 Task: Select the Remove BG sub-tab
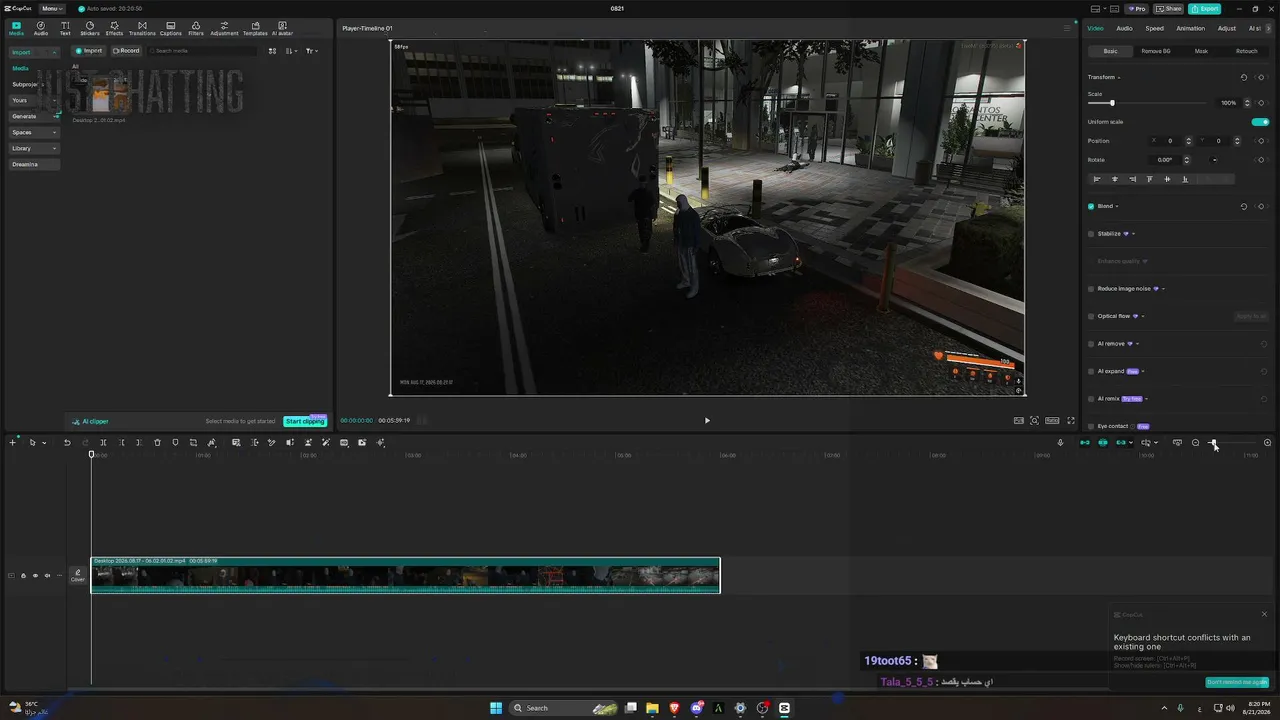(1156, 51)
